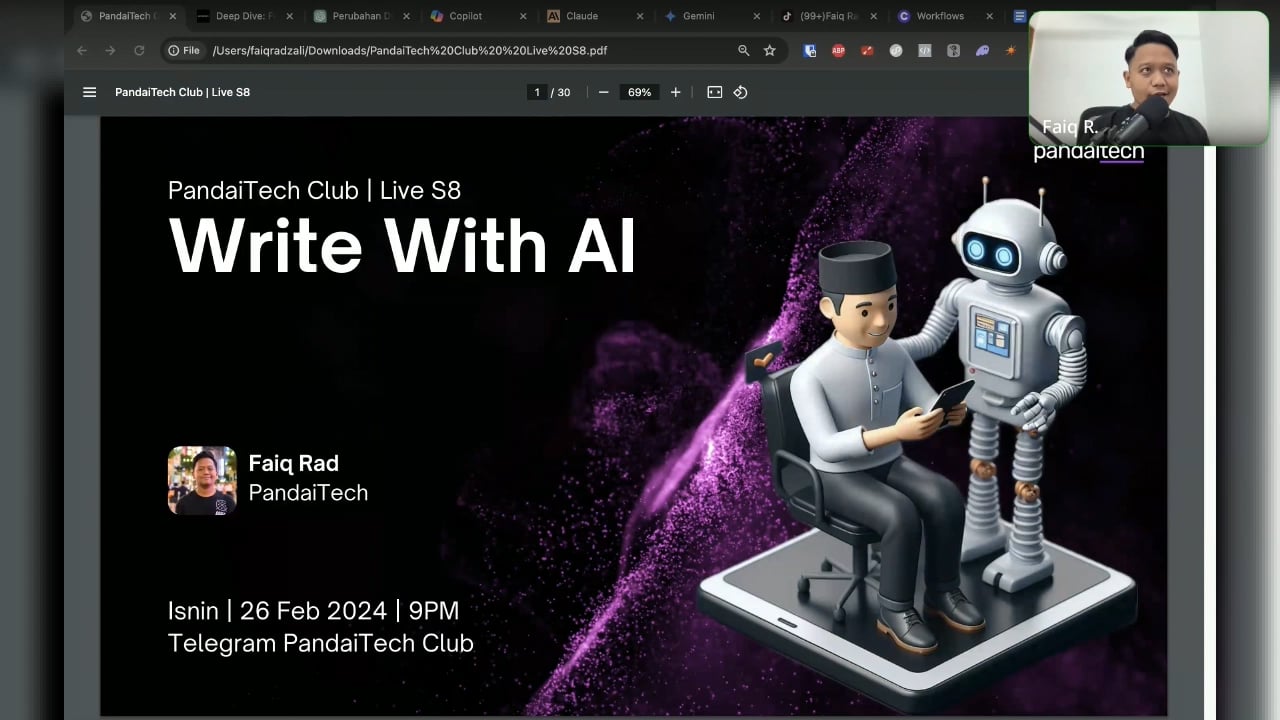Close the (99+)Faiq TikTok tab
Viewport: 1280px width, 720px height.
tap(874, 16)
